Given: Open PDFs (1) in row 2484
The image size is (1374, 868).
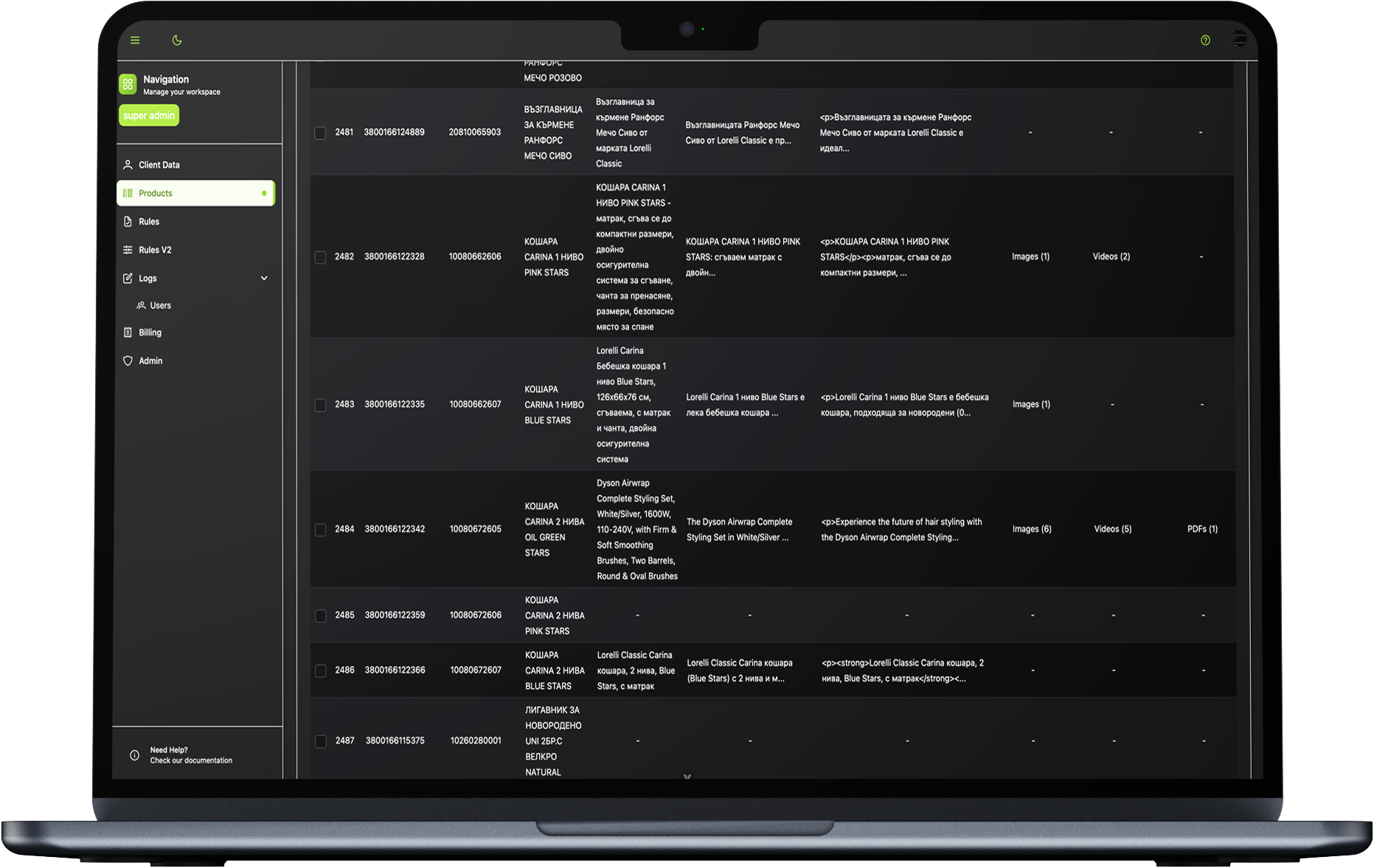Looking at the screenshot, I should coord(1202,530).
